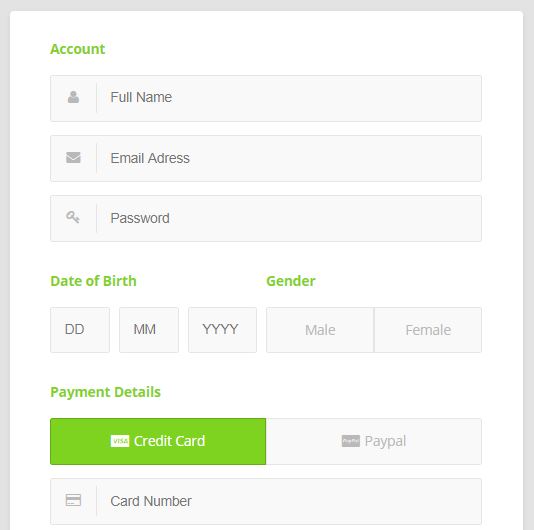Click the key icon in Password field
This screenshot has height=530, width=534.
(73, 217)
